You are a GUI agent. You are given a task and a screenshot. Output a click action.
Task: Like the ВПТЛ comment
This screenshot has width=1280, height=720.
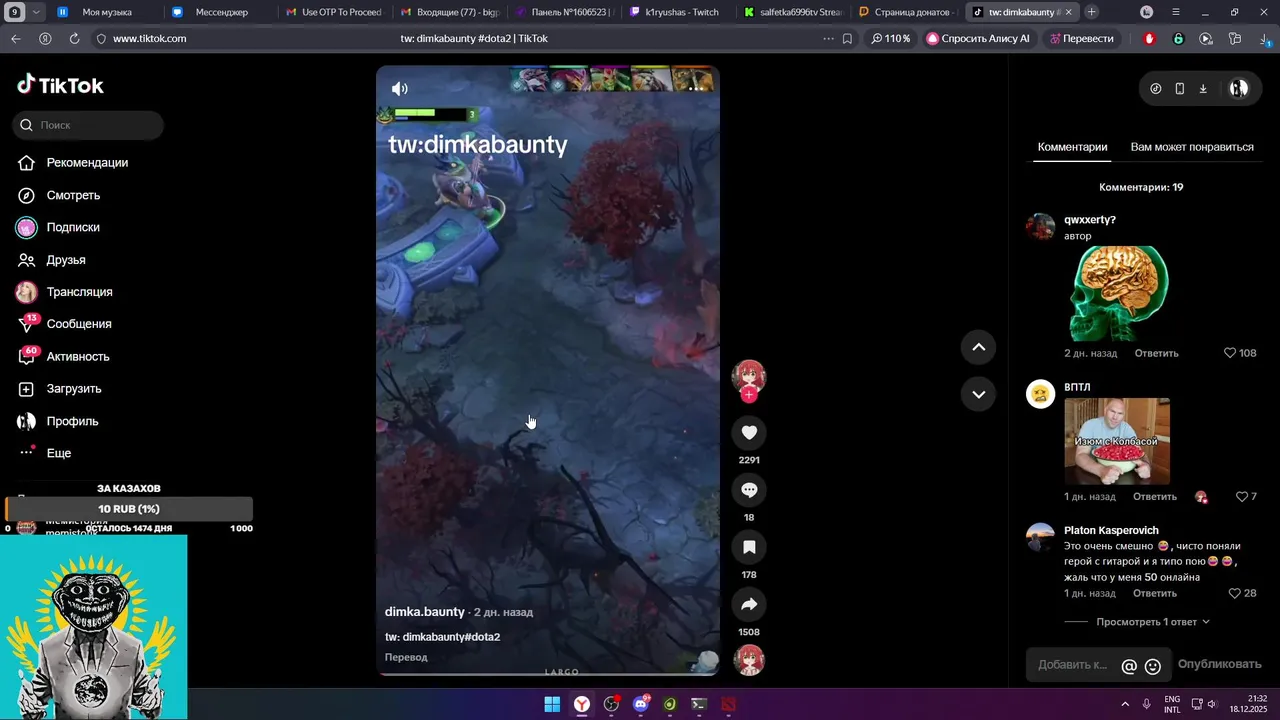pos(1242,497)
